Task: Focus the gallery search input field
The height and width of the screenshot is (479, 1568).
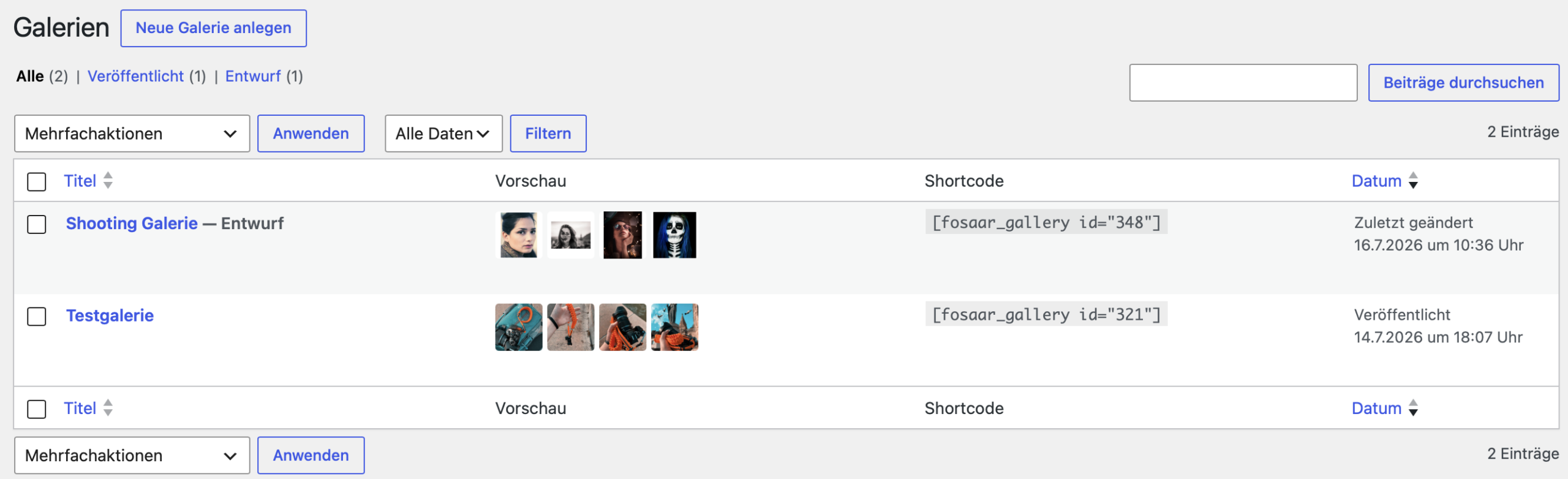Action: [x=1243, y=83]
